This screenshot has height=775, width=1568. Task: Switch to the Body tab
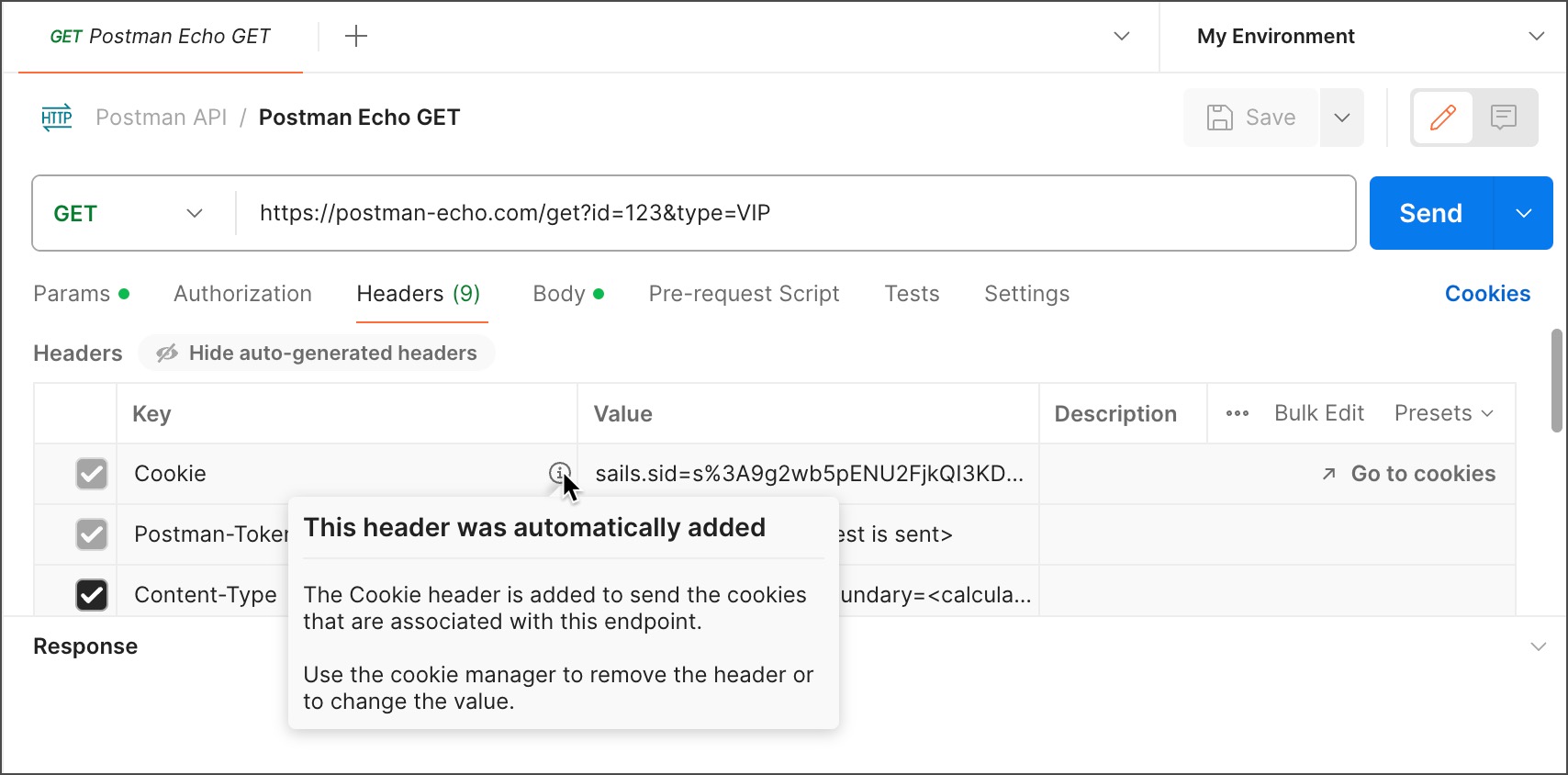click(567, 294)
